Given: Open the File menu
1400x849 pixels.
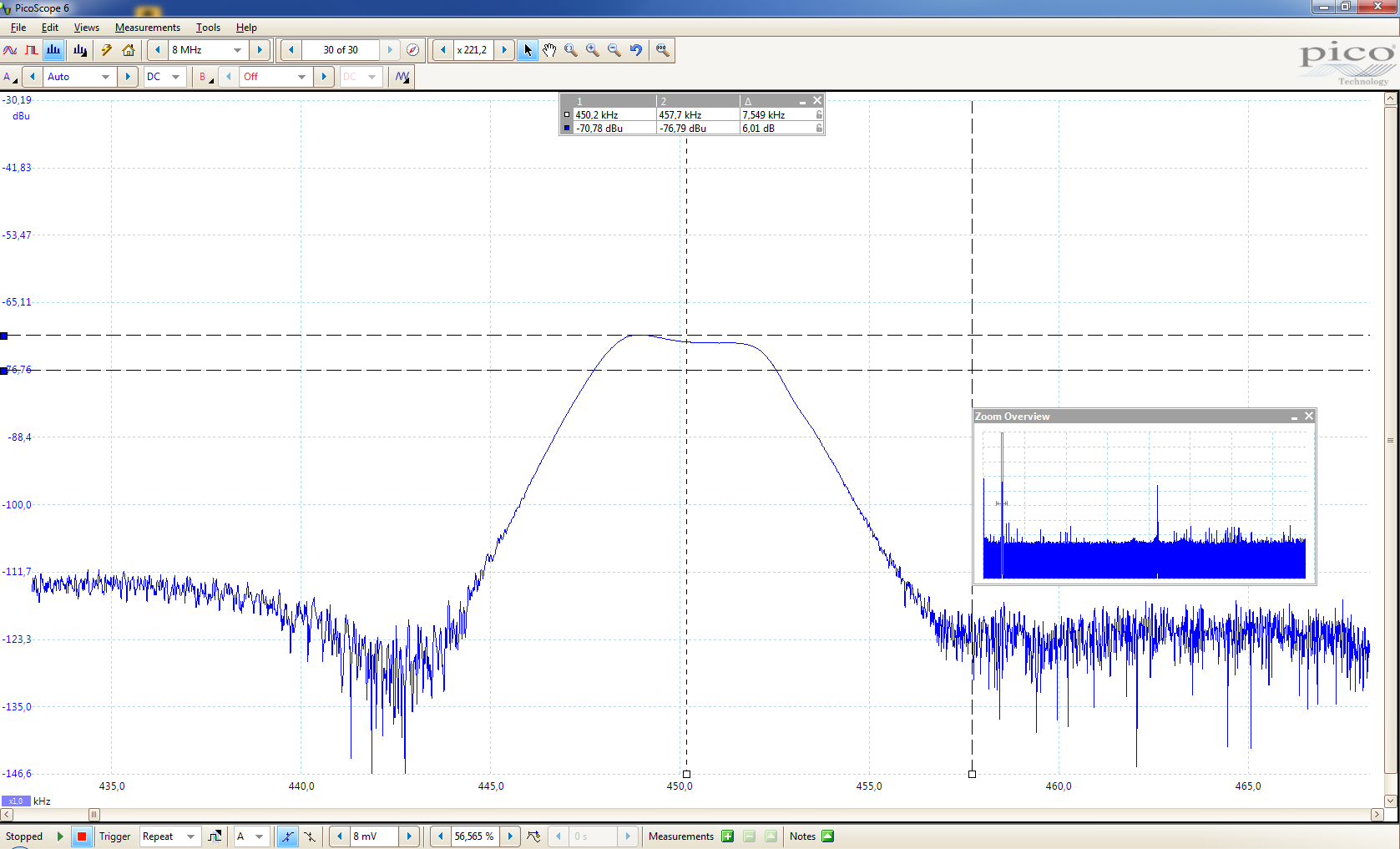Looking at the screenshot, I should click(18, 28).
